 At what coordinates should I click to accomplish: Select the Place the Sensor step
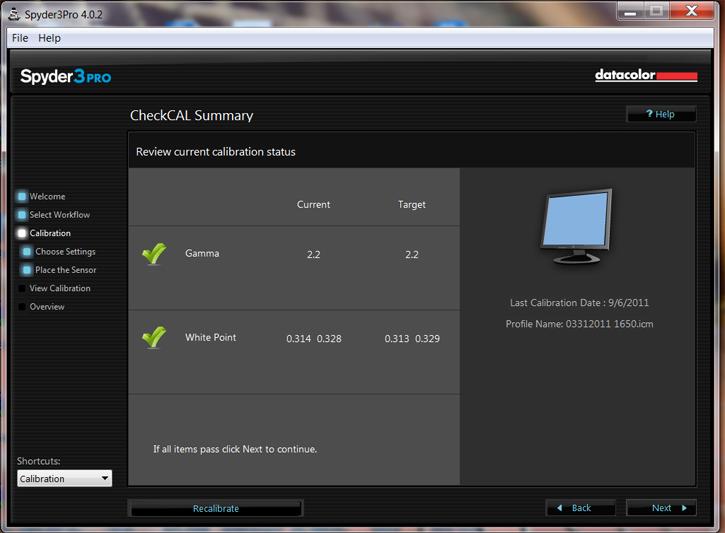[66, 270]
